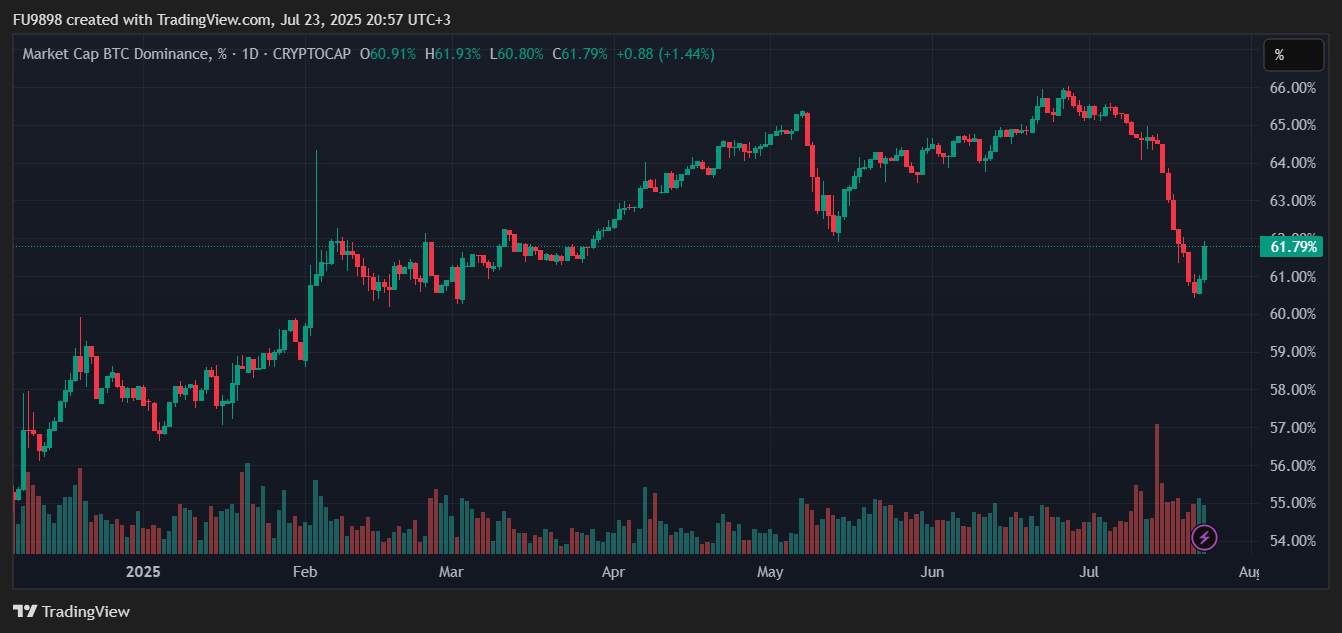This screenshot has width=1342, height=633.
Task: Click the 60.00% price scale label
Action: pyautogui.click(x=1292, y=314)
